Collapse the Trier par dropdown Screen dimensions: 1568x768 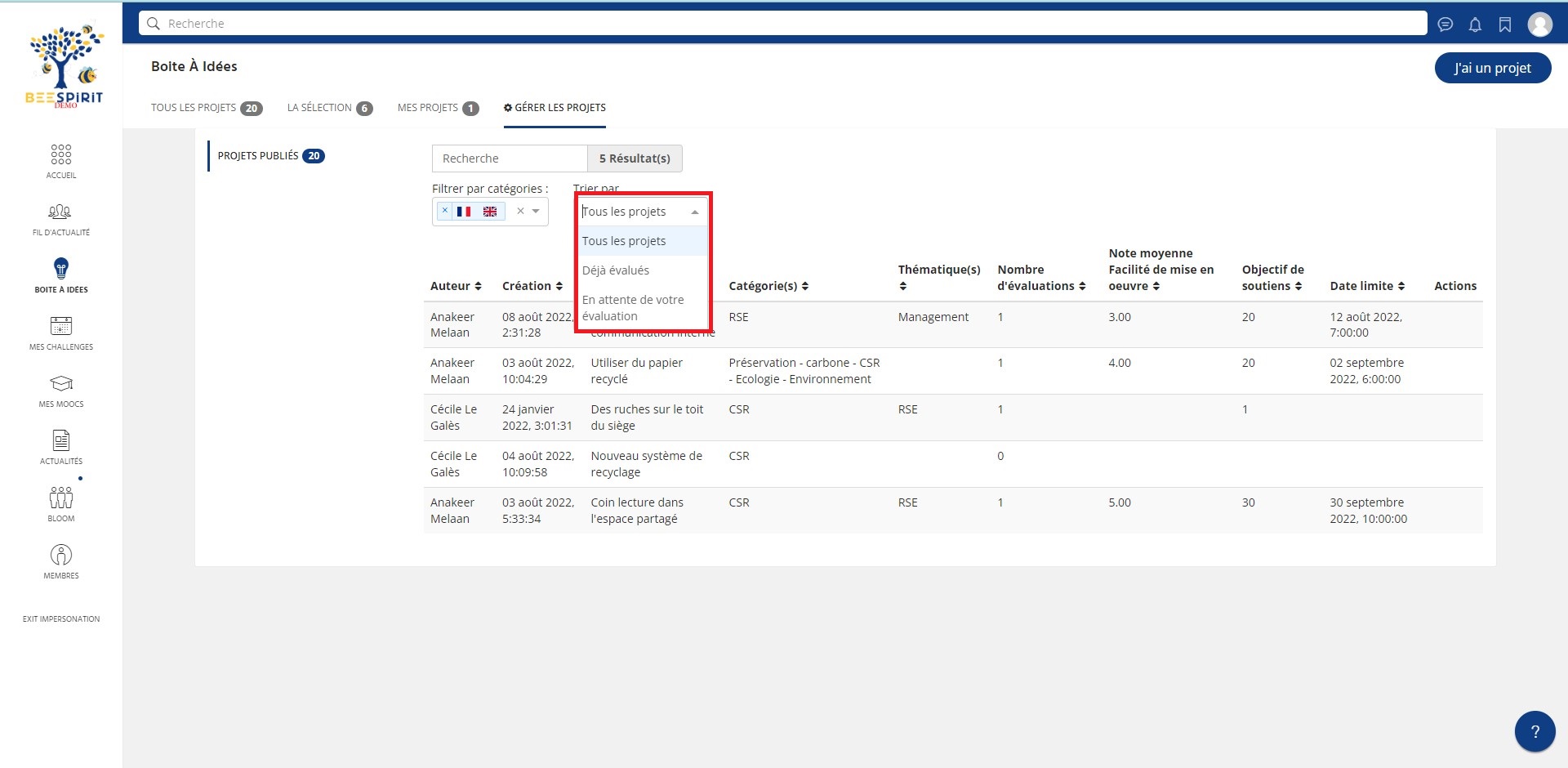tap(695, 212)
